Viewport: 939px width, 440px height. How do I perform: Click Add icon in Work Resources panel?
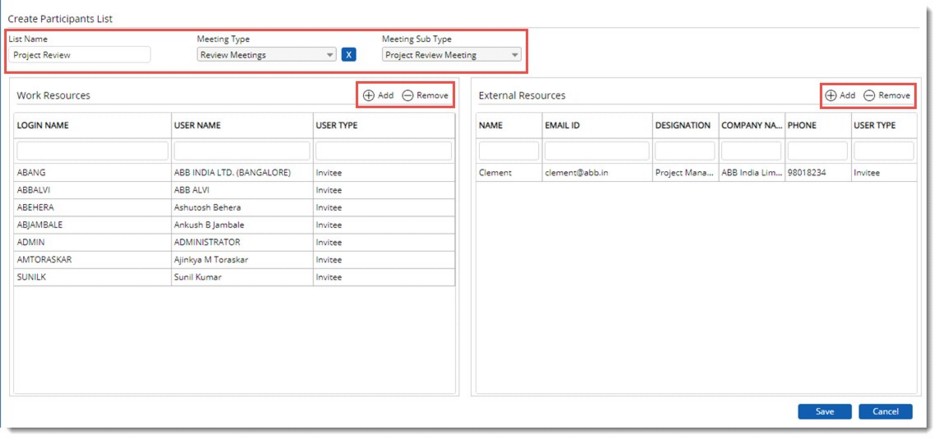point(369,96)
